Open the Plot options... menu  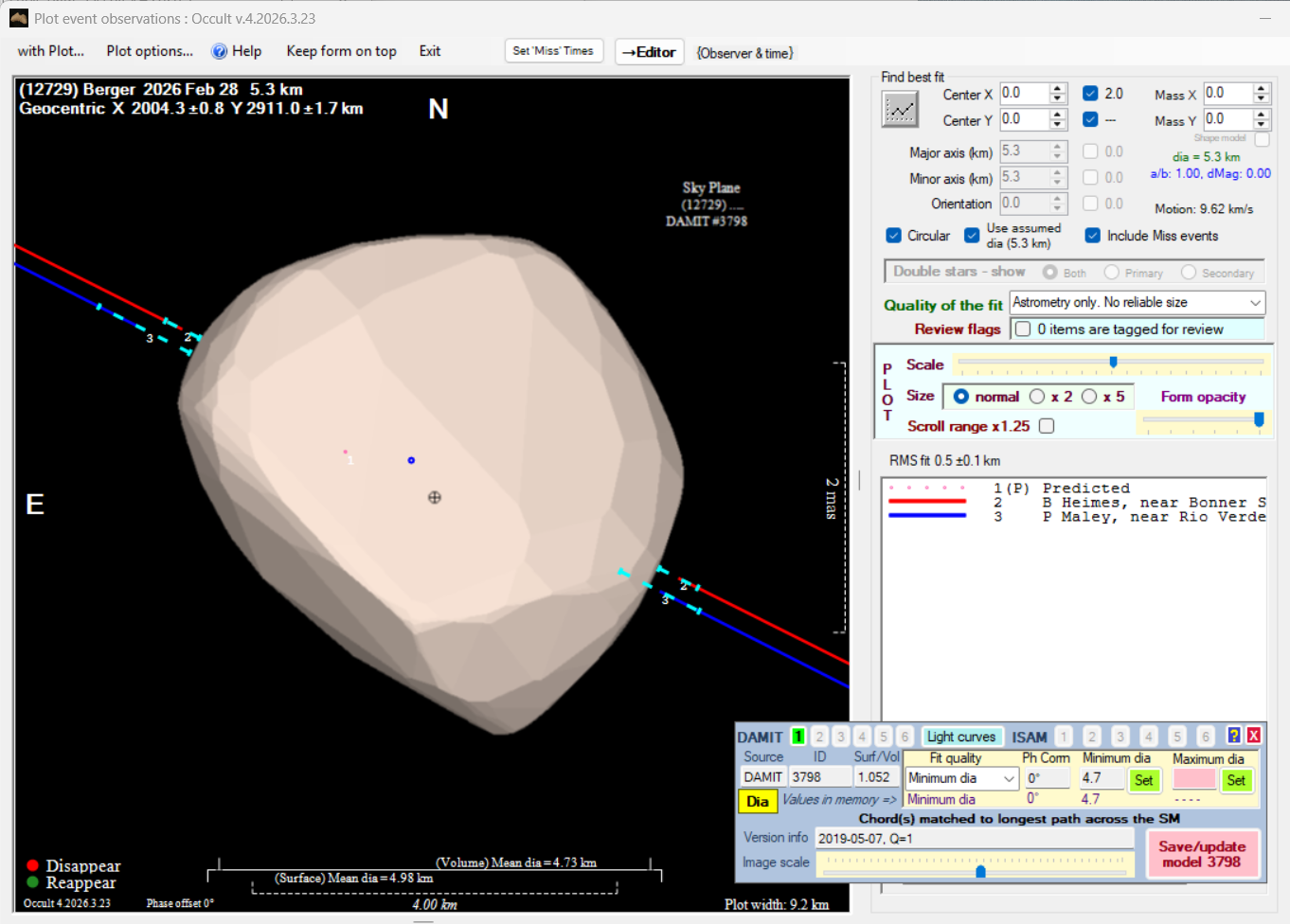150,51
